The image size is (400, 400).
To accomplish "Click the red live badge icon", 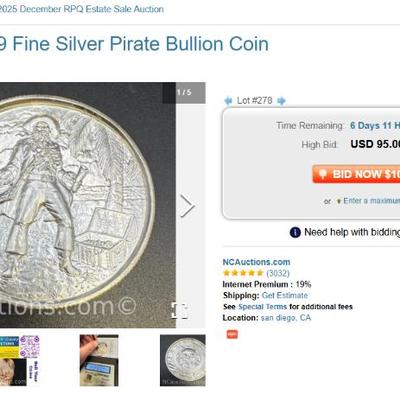I will [232, 334].
